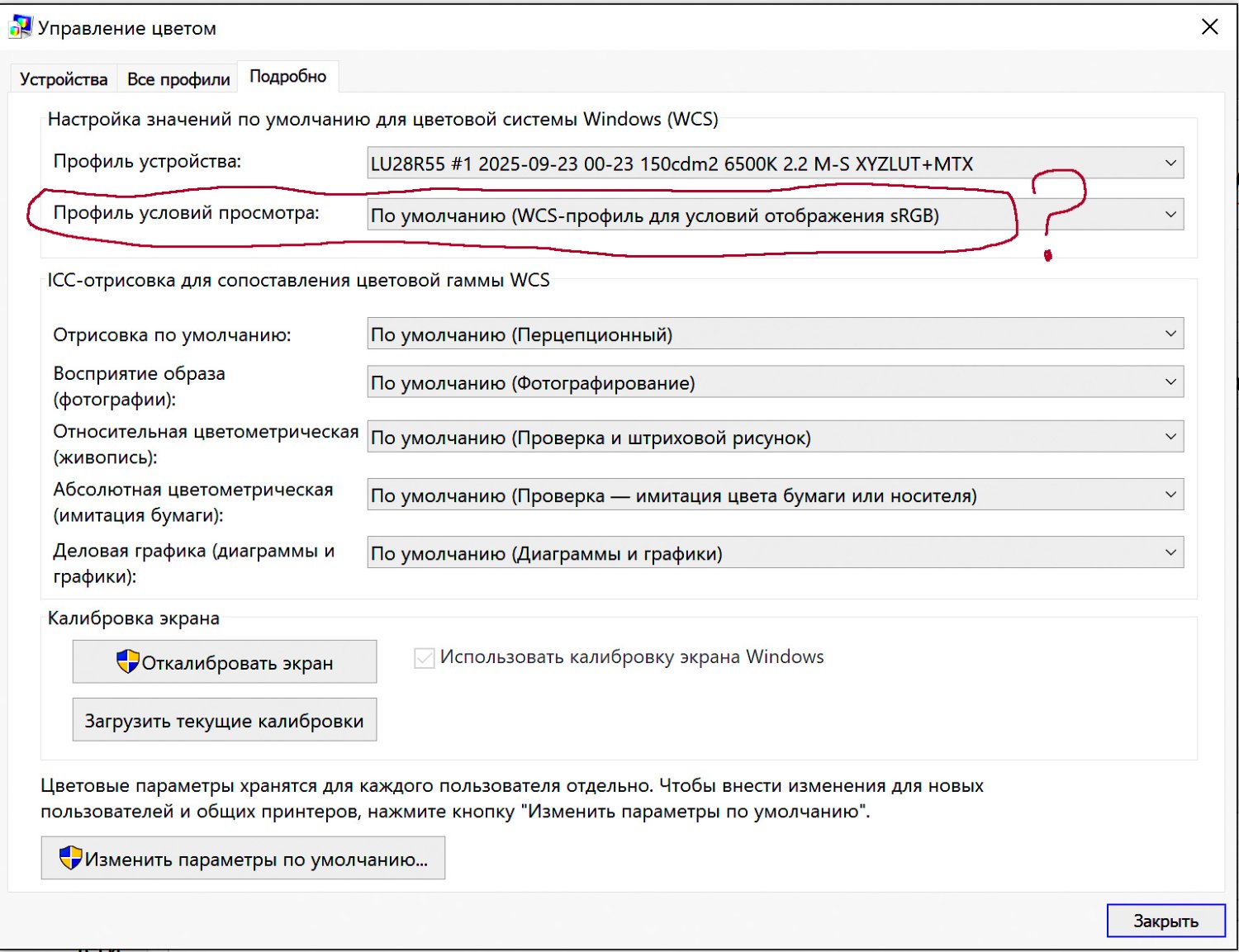Viewport: 1239px width, 952px height.
Task: Toggle Использовать калибровку экрана Windows checkbox
Action: (x=425, y=658)
